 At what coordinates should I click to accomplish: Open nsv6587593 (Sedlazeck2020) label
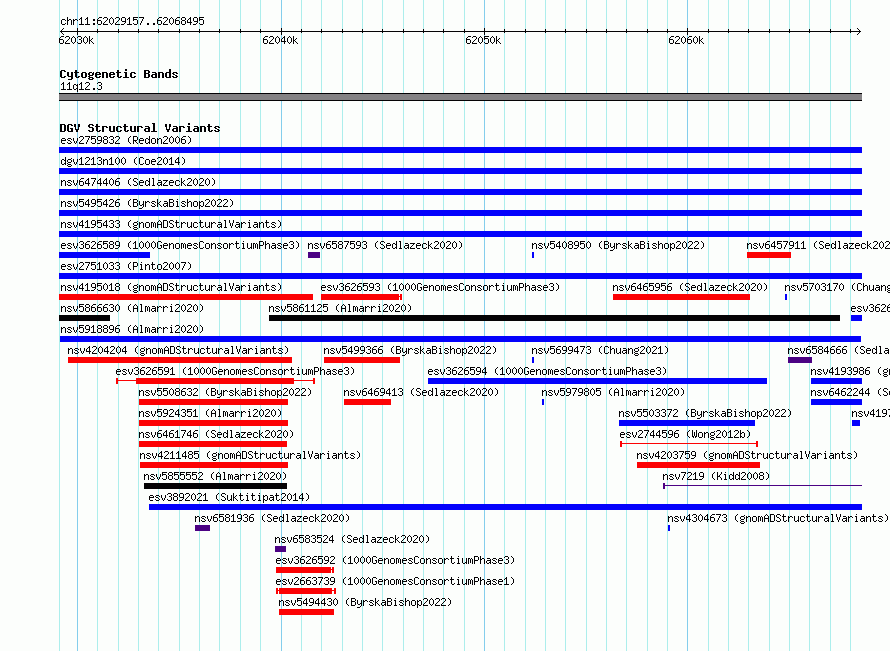pos(385,245)
